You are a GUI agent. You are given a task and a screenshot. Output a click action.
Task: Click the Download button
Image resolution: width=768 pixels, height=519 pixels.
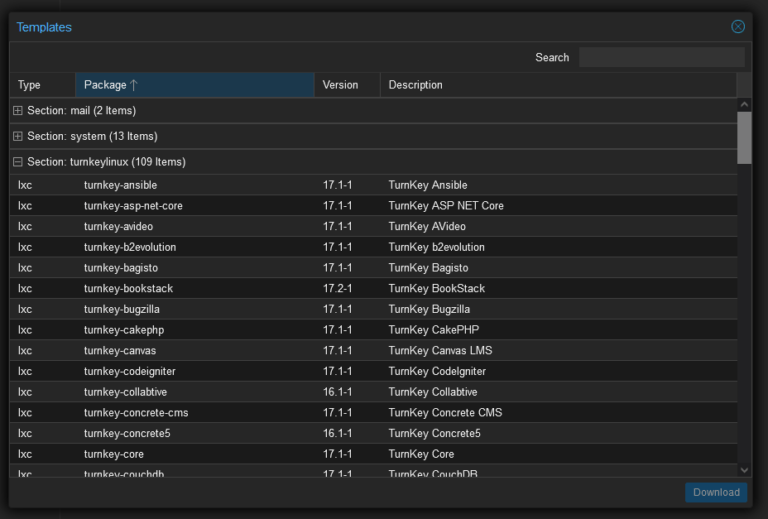(716, 492)
